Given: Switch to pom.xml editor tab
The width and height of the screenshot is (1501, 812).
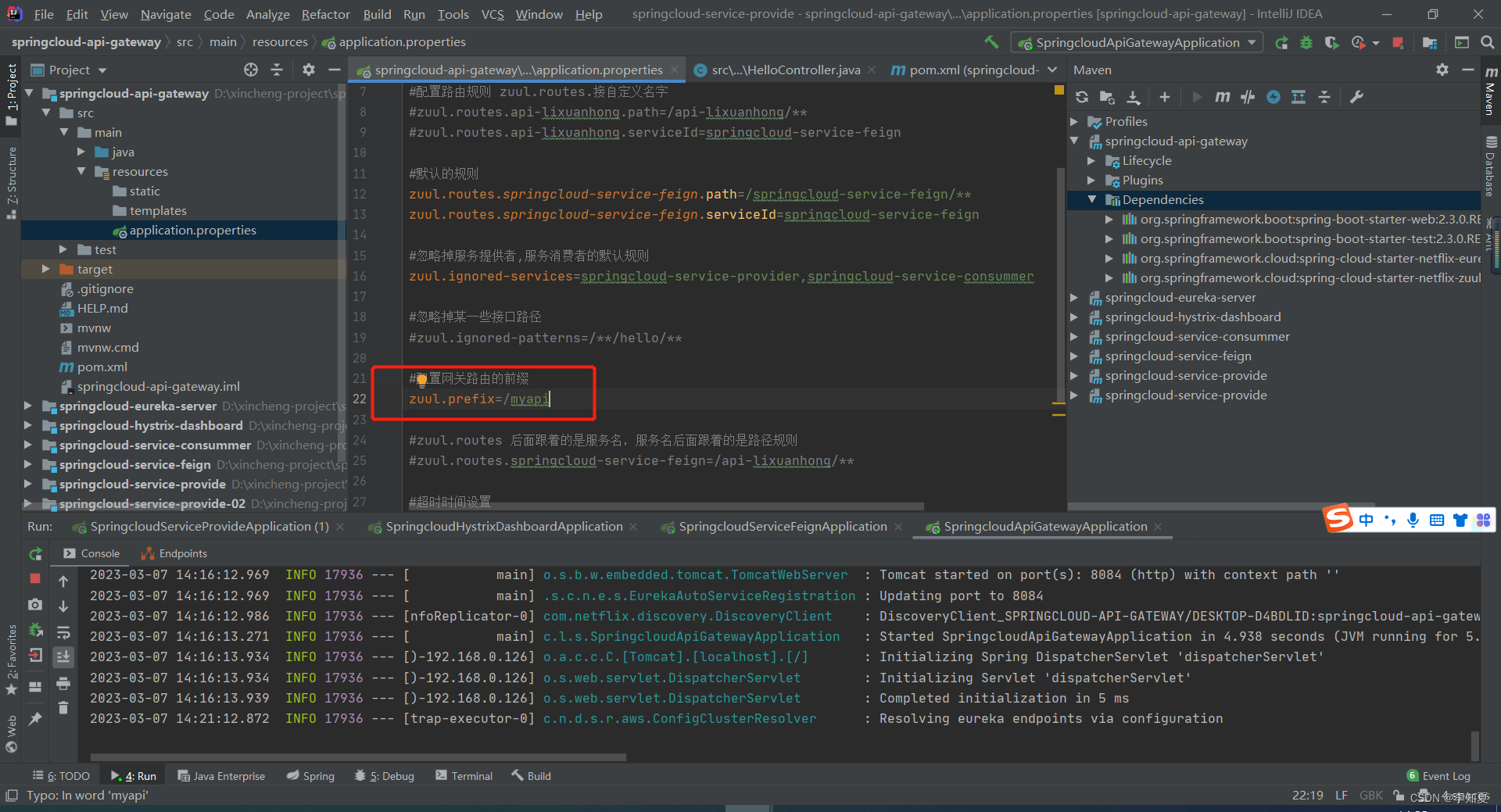Looking at the screenshot, I should coord(965,70).
